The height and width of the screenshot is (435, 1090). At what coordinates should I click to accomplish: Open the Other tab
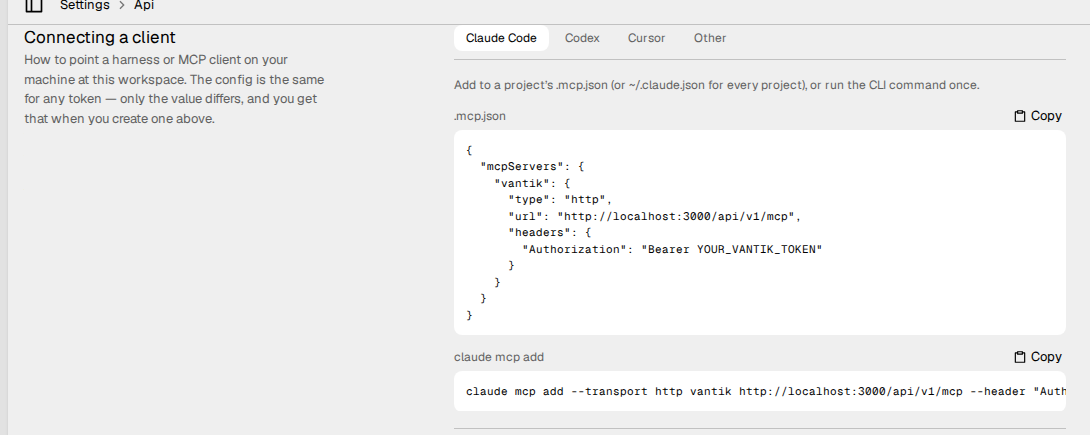pyautogui.click(x=710, y=38)
